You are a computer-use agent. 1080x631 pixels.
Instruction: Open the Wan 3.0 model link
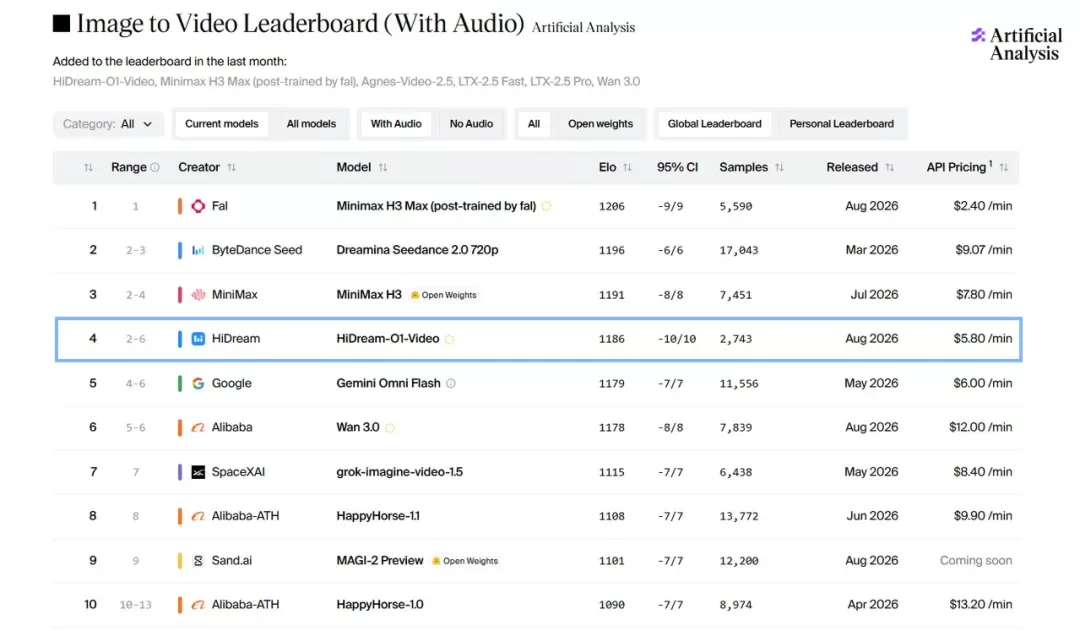click(357, 428)
